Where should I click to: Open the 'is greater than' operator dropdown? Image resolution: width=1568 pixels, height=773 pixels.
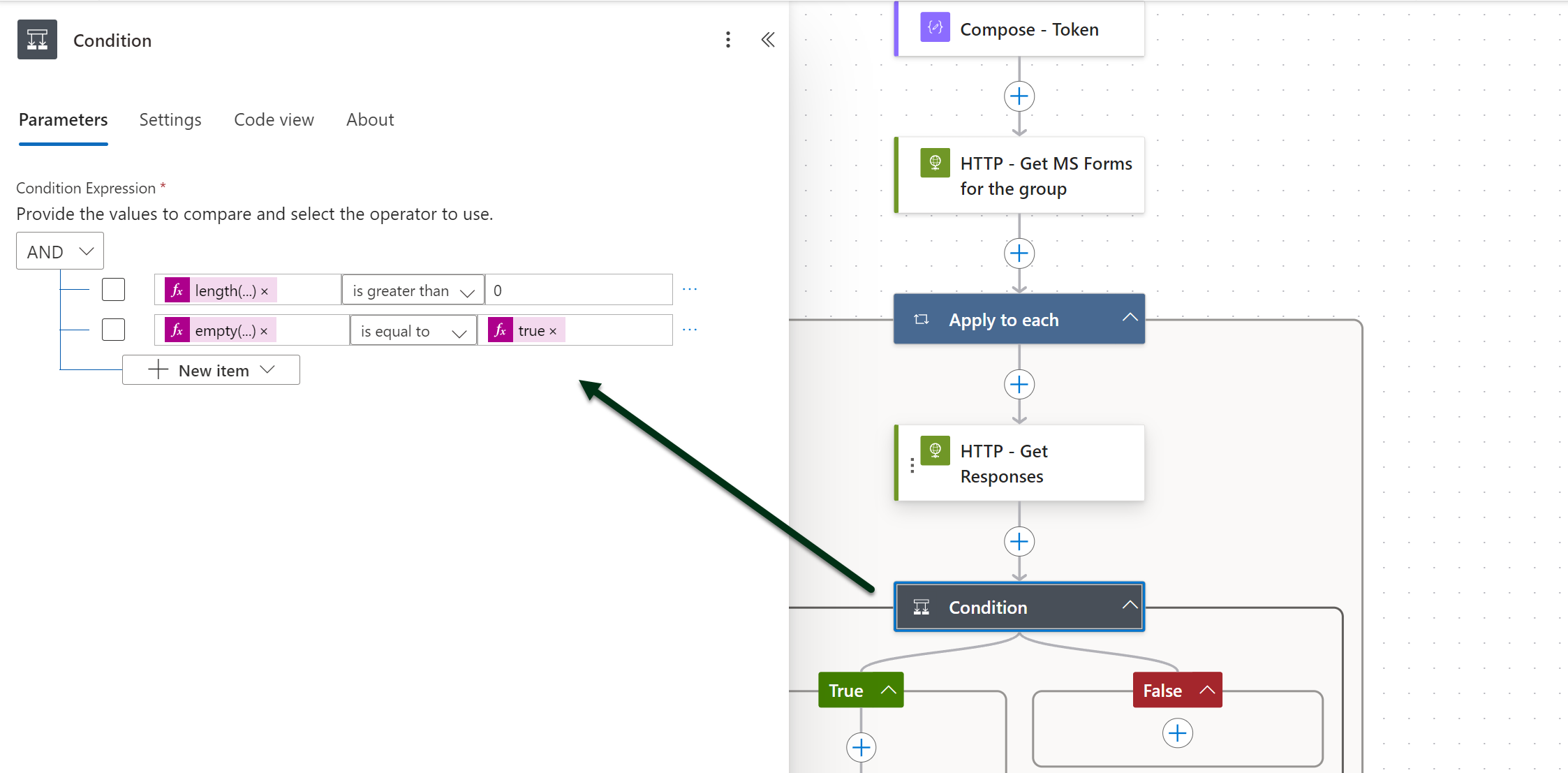(x=413, y=290)
